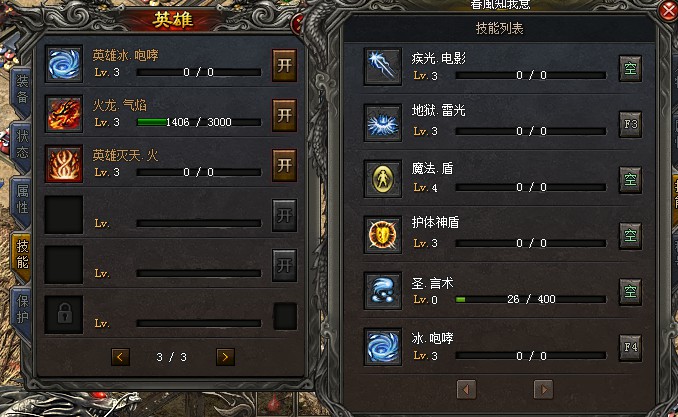Switch to the 装备 equipment tab
The image size is (678, 417).
(x=22, y=90)
